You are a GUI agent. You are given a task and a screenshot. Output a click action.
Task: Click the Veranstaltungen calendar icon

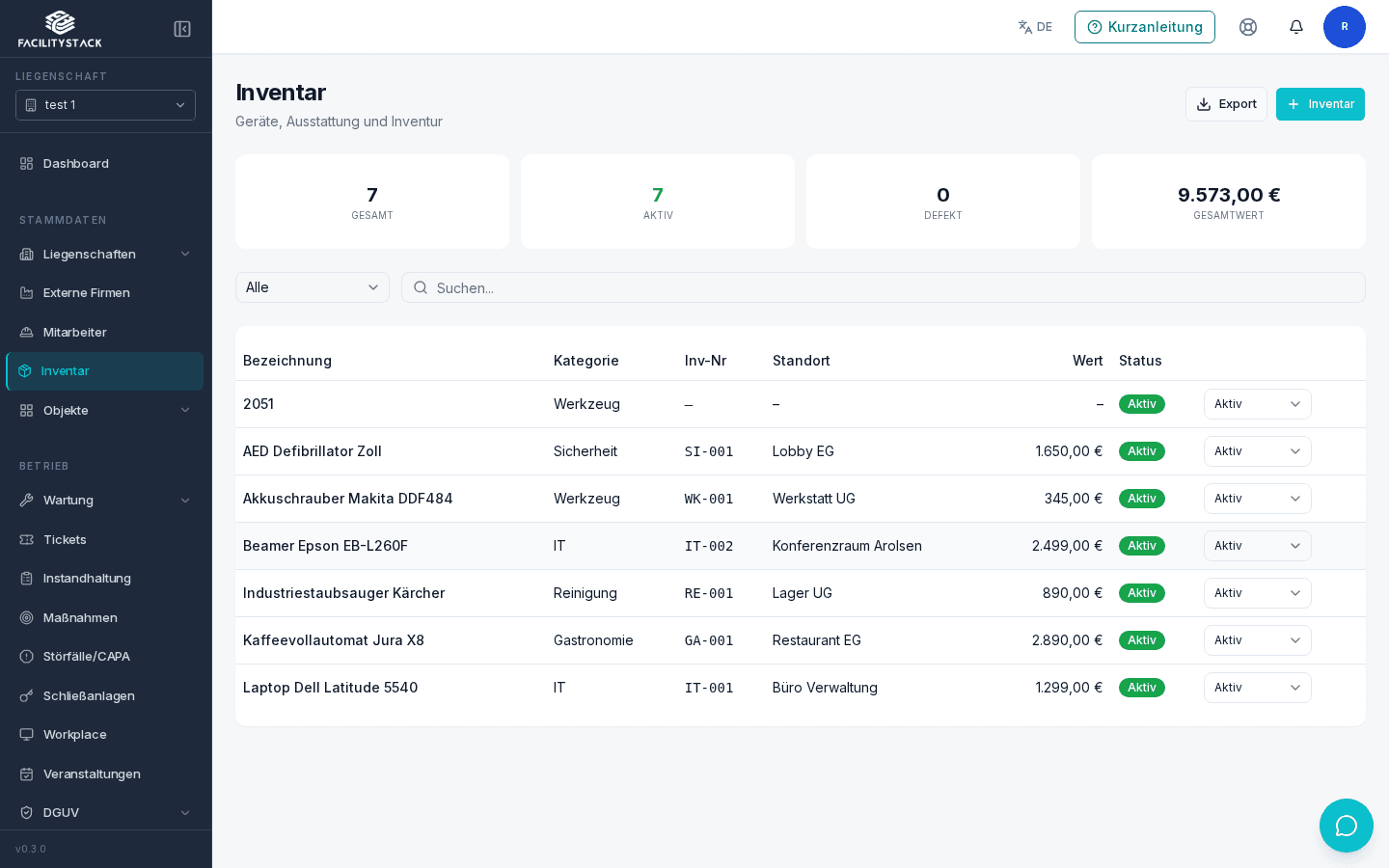click(27, 774)
